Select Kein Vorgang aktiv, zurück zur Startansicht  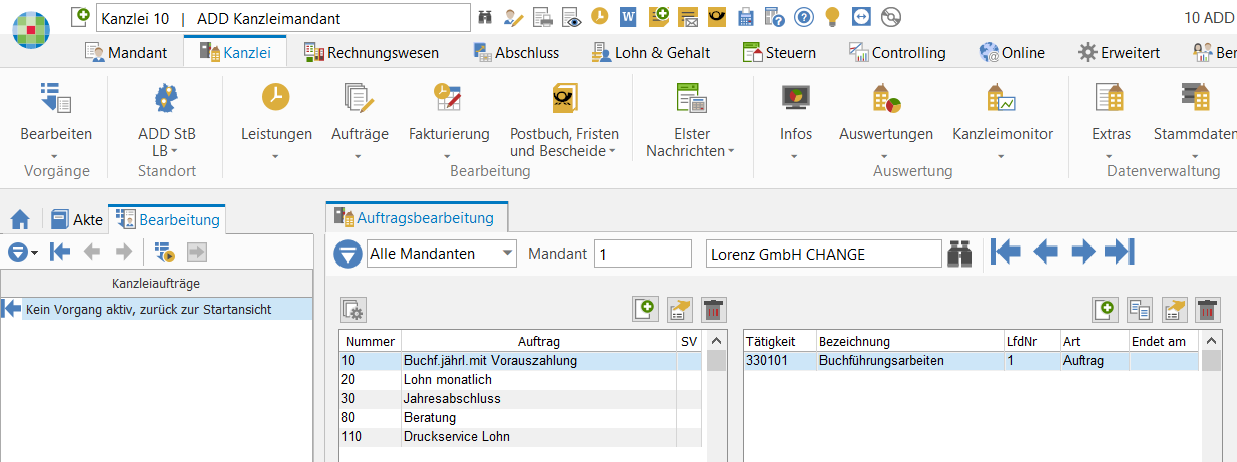click(156, 310)
